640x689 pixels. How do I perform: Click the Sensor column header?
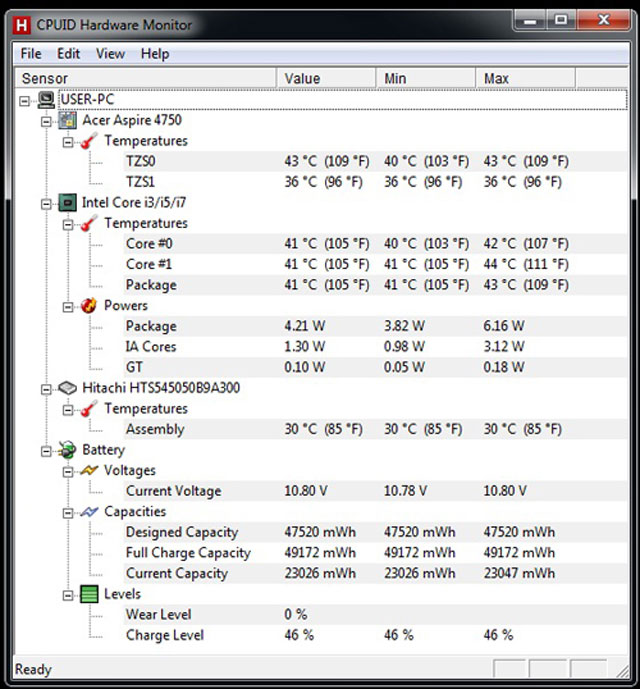point(145,78)
